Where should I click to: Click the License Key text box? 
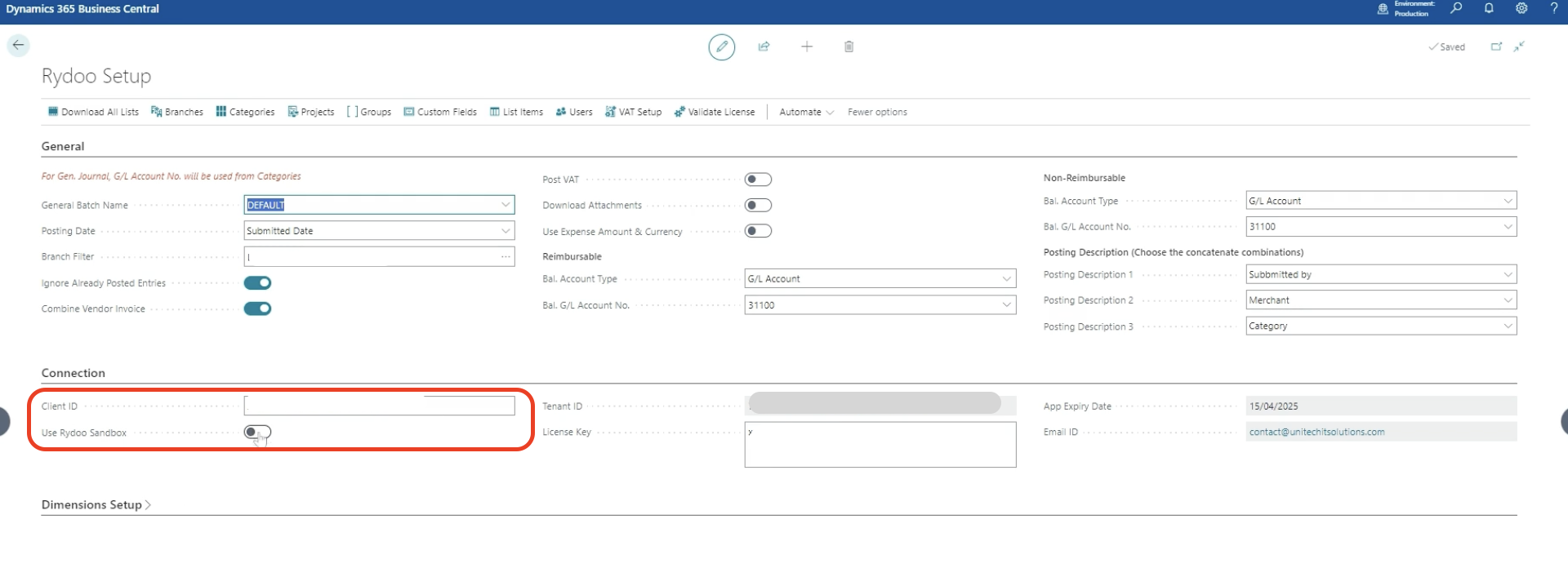(880, 445)
